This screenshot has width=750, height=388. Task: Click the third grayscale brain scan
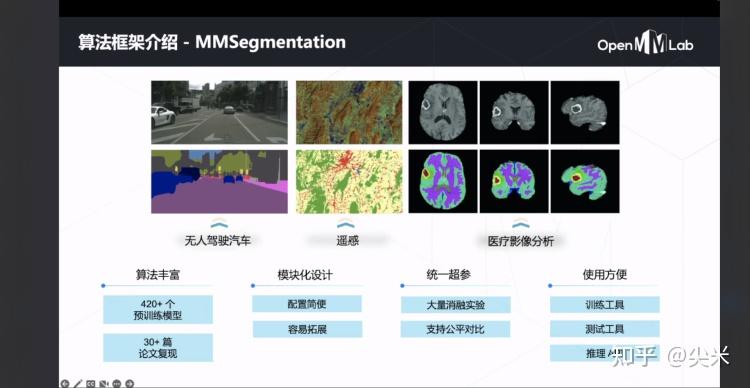click(x=585, y=112)
